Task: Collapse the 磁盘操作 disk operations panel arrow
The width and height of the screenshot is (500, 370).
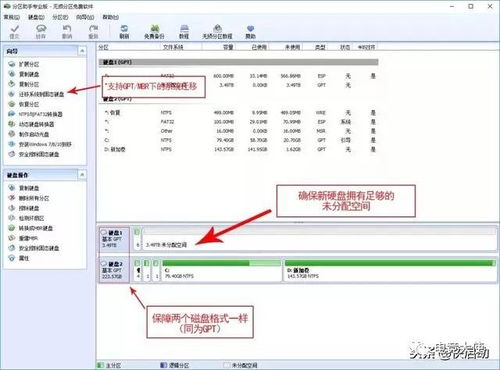Action: (82, 175)
